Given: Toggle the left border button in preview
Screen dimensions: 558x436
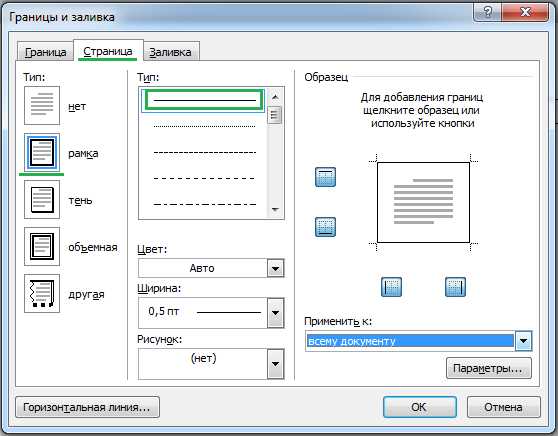Looking at the screenshot, I should [x=391, y=287].
